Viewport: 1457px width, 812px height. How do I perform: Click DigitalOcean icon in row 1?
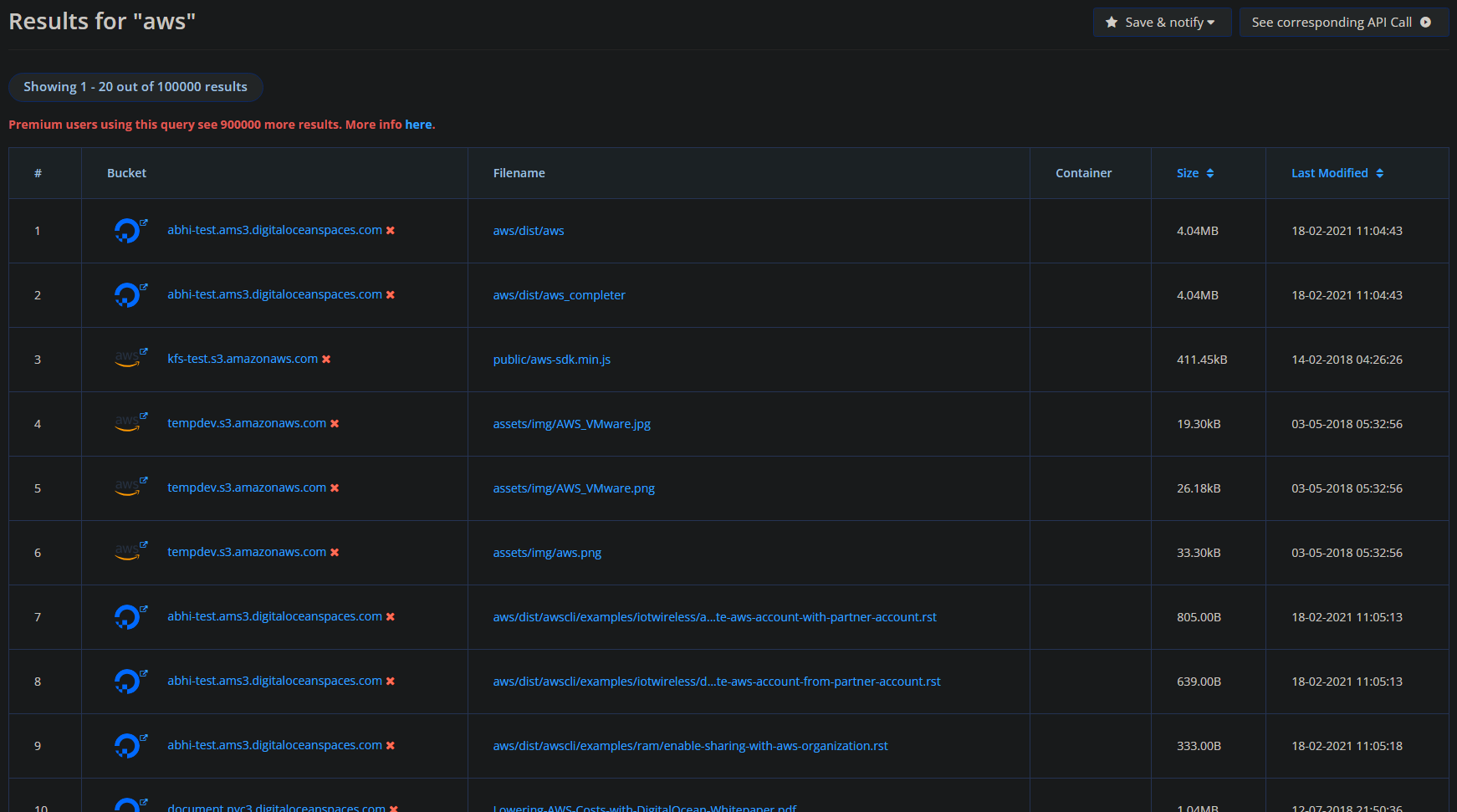pyautogui.click(x=127, y=231)
